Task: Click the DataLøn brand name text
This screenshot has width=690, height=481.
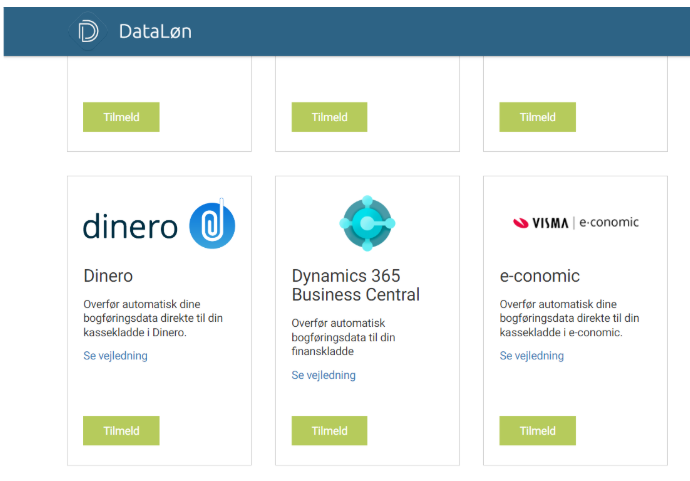Action: tap(154, 31)
